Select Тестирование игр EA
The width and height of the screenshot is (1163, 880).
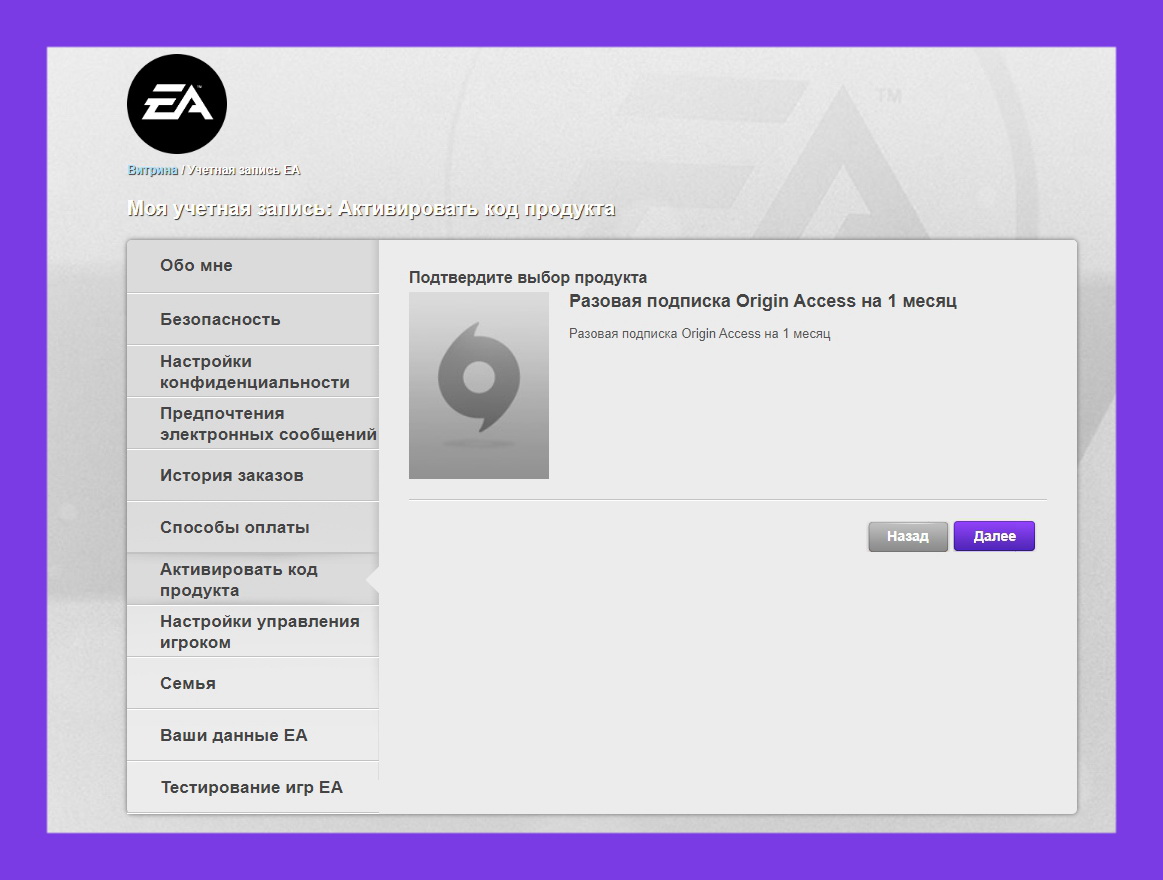pos(253,787)
